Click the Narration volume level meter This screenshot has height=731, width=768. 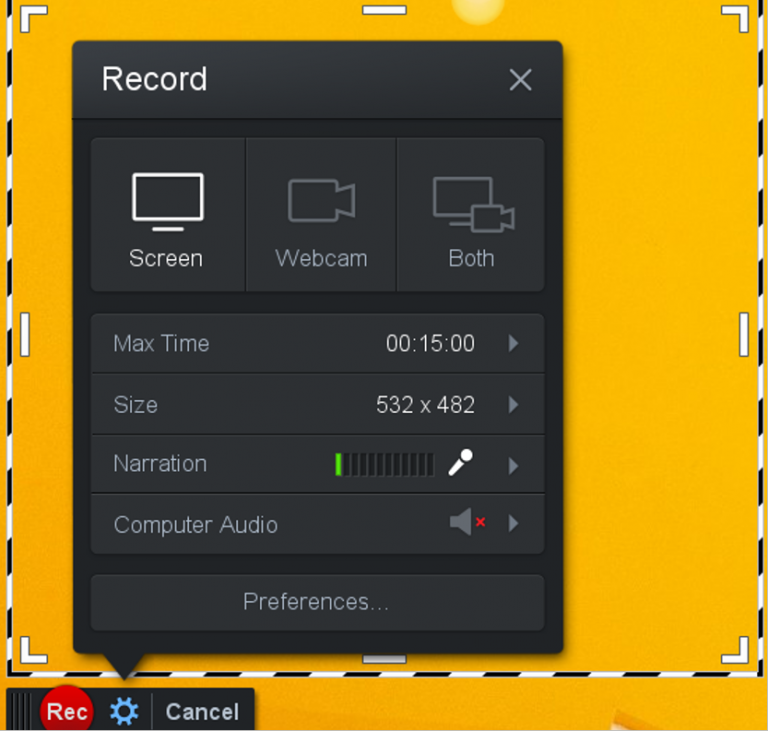click(384, 464)
